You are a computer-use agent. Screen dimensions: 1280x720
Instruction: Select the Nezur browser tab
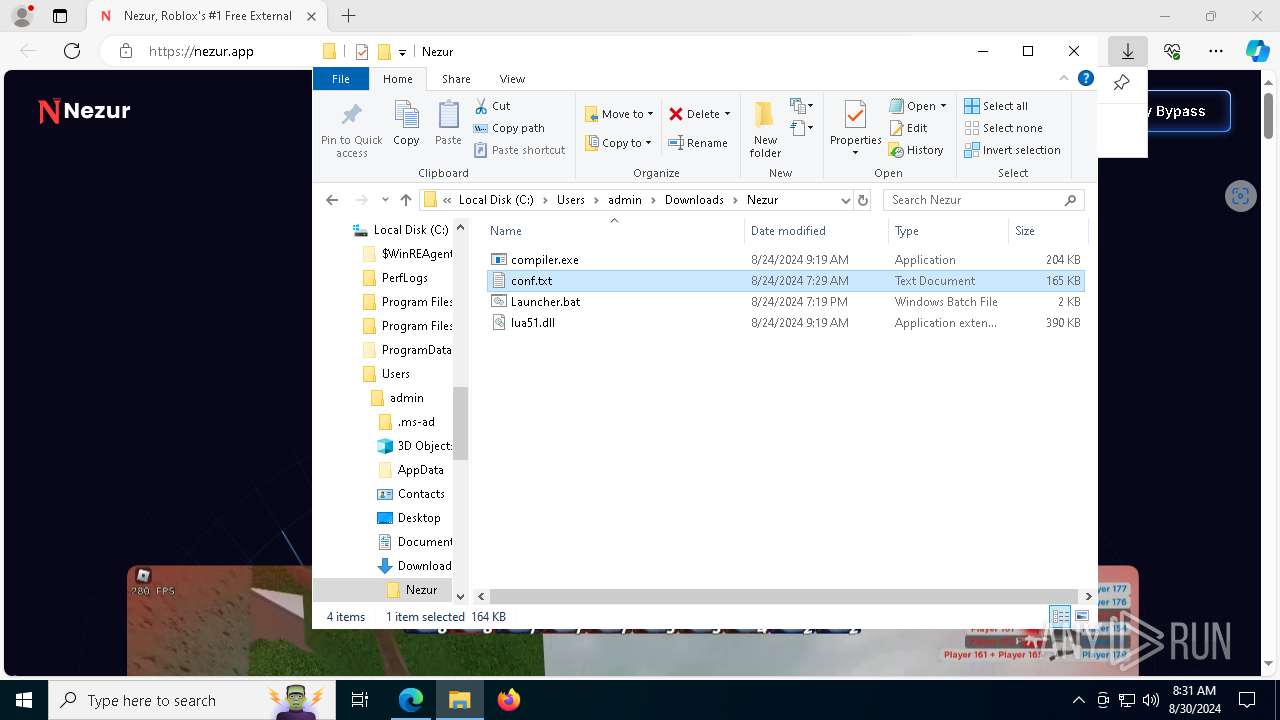(206, 16)
